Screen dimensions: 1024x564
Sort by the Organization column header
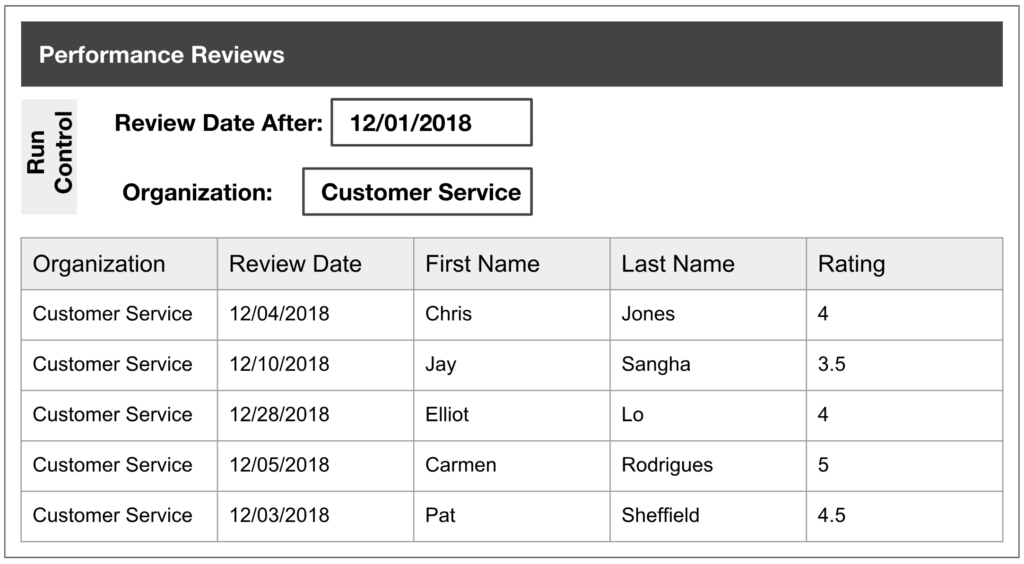tap(120, 264)
